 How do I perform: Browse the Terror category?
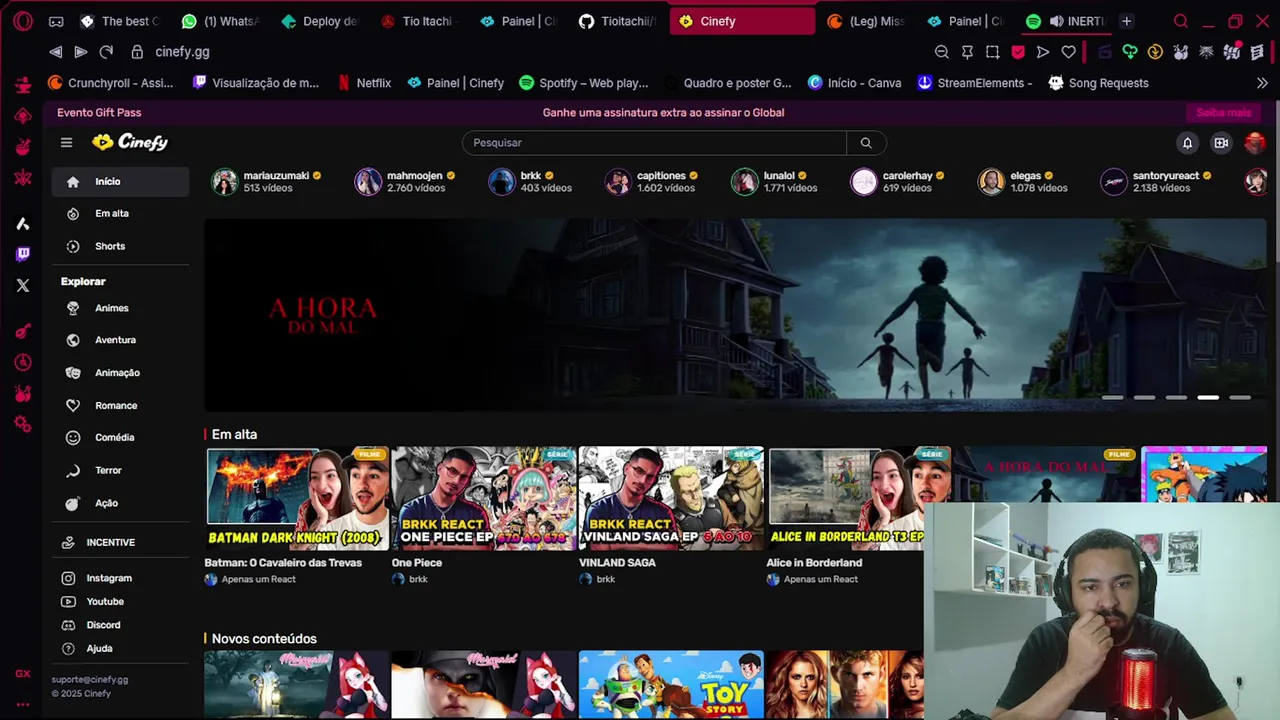(120, 470)
